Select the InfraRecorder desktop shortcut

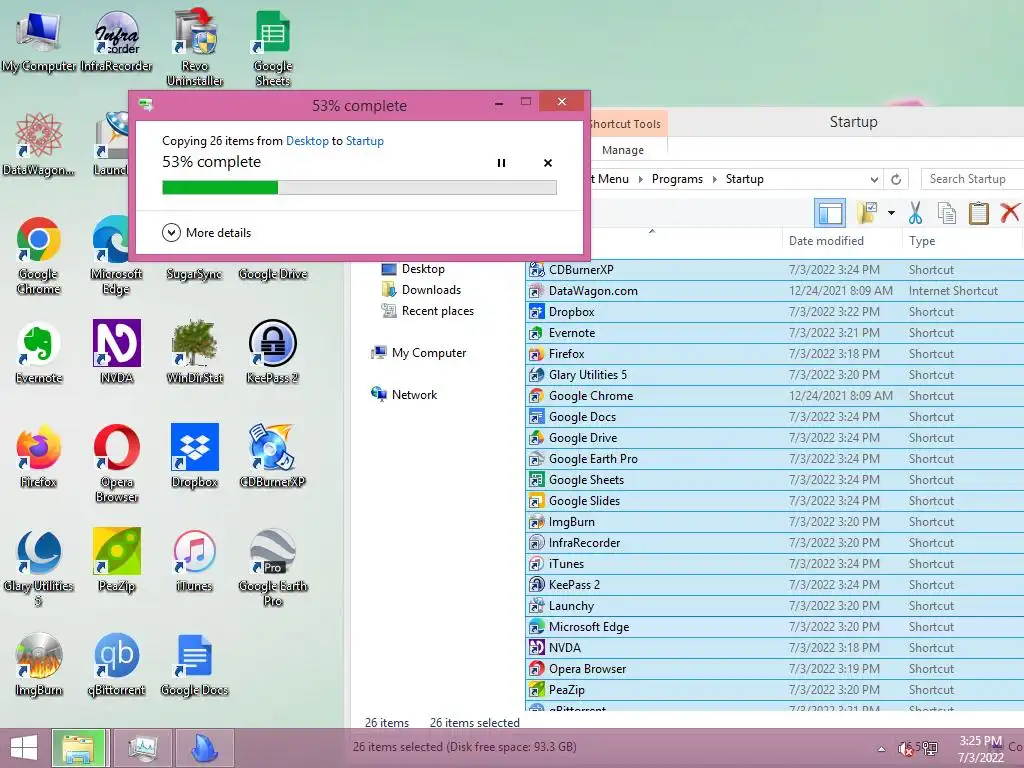tap(116, 41)
